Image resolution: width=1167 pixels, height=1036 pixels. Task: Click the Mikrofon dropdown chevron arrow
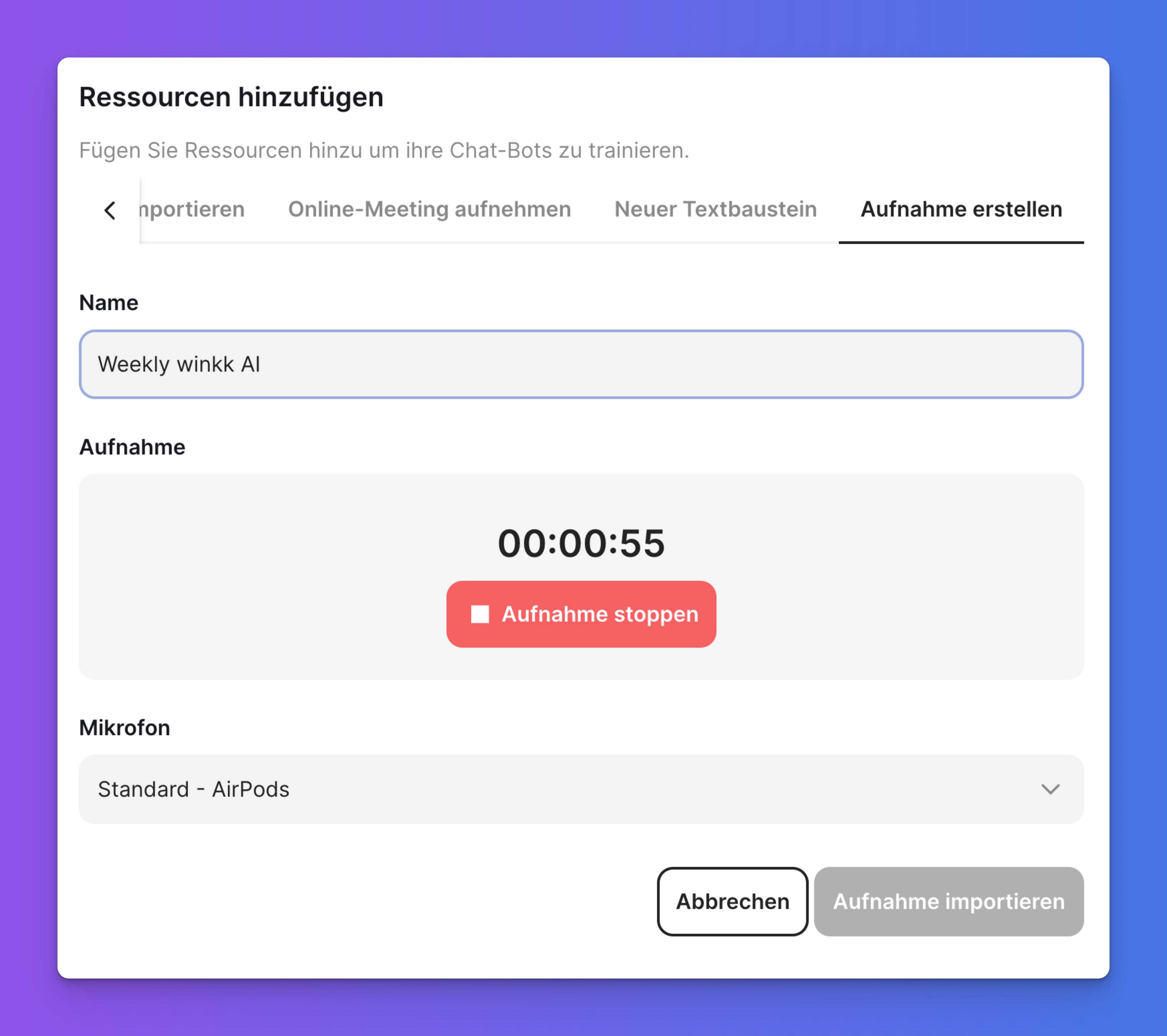click(1050, 789)
